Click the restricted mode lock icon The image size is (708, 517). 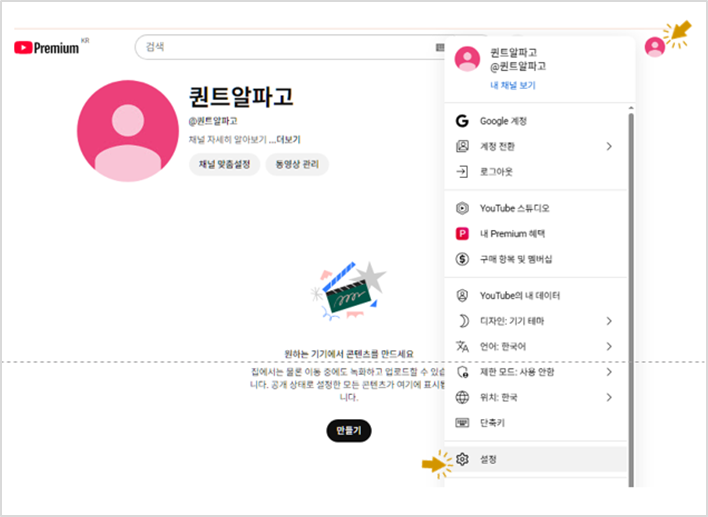[462, 372]
